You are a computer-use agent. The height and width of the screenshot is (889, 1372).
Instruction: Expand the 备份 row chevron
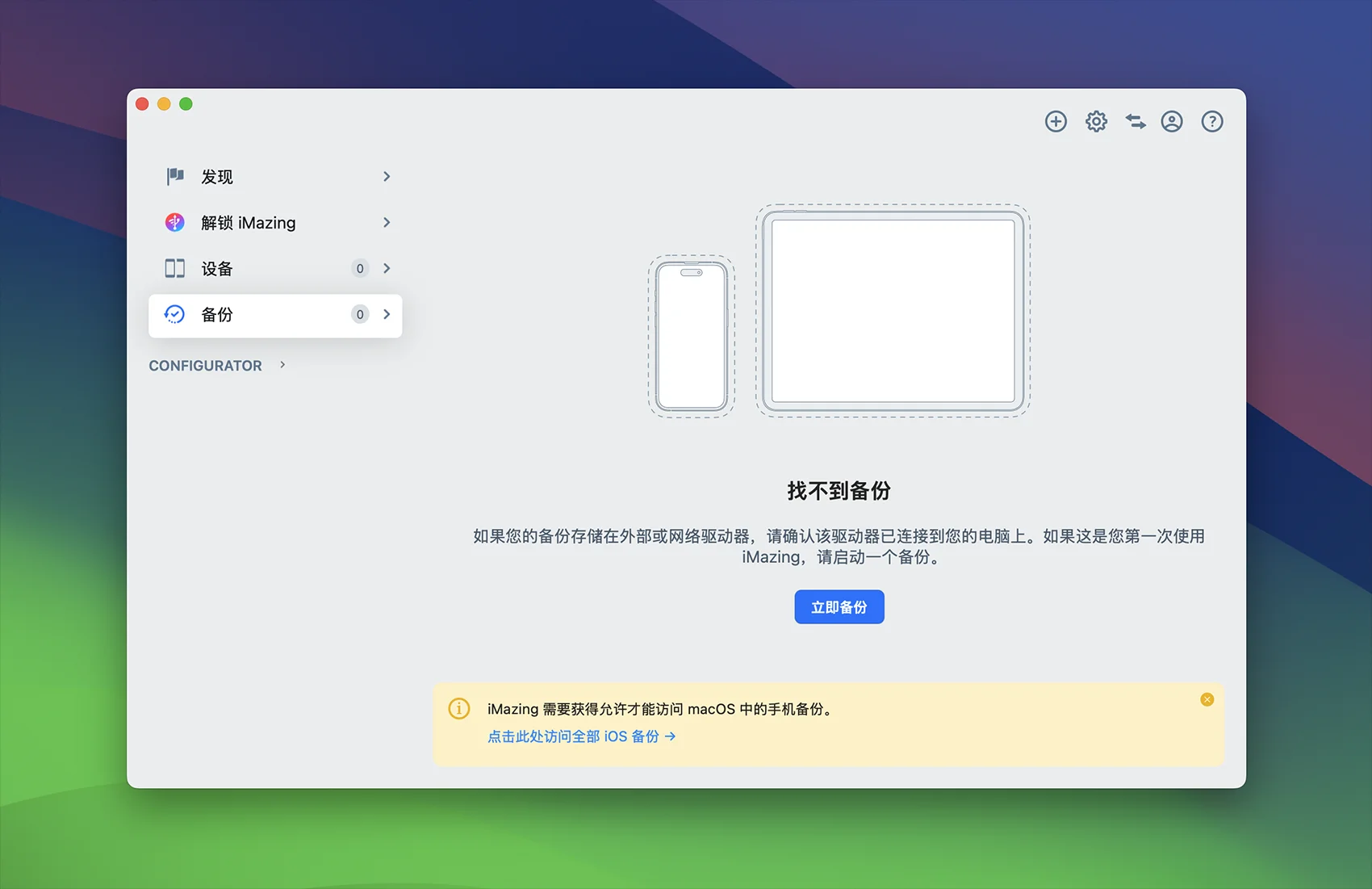[387, 314]
